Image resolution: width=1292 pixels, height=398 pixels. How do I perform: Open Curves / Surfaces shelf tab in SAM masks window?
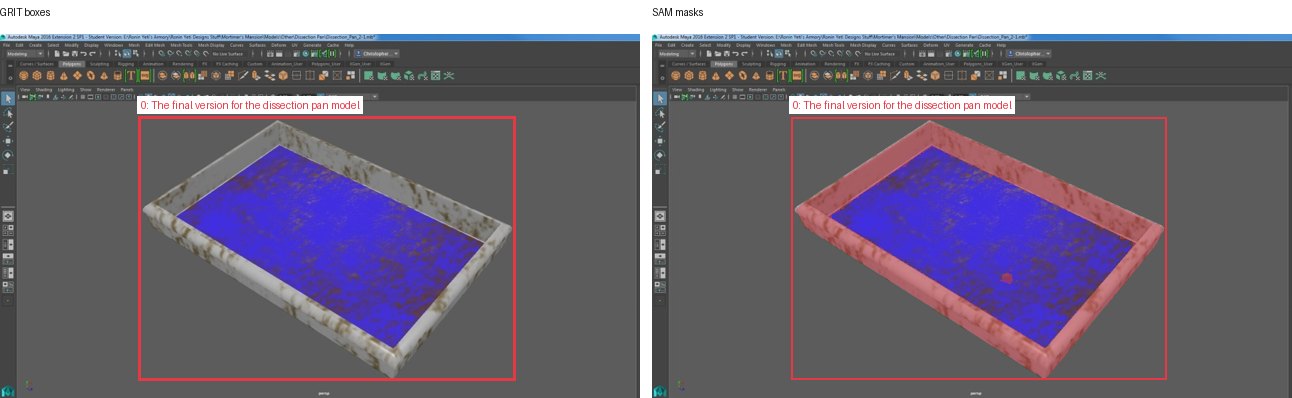click(x=689, y=64)
